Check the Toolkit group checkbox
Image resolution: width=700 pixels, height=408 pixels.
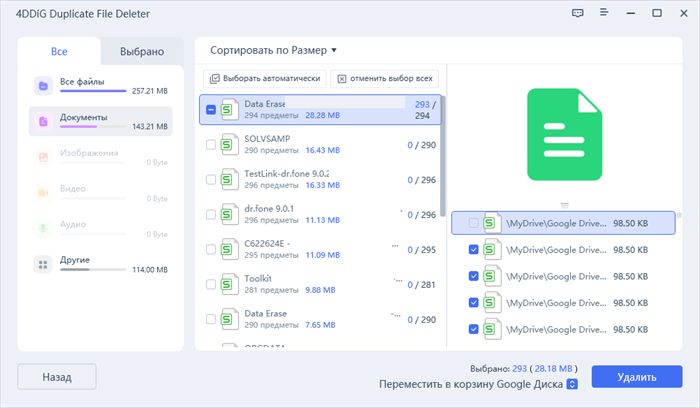(211, 284)
